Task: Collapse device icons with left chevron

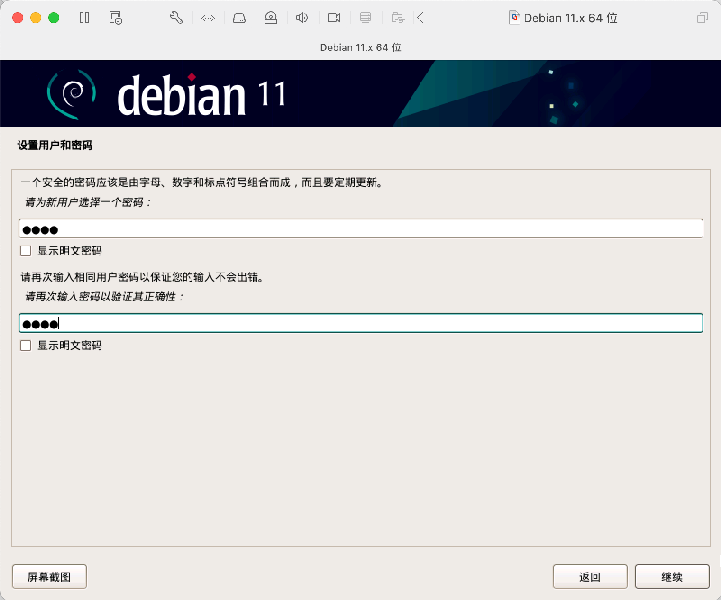Action: [420, 18]
